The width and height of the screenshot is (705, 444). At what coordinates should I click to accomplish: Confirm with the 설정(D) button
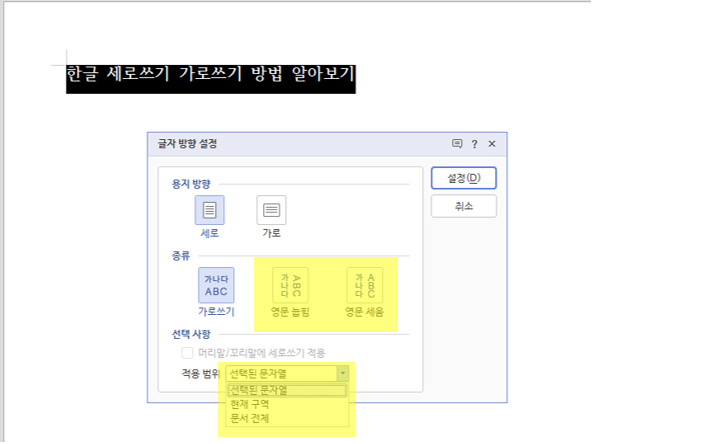tap(464, 178)
